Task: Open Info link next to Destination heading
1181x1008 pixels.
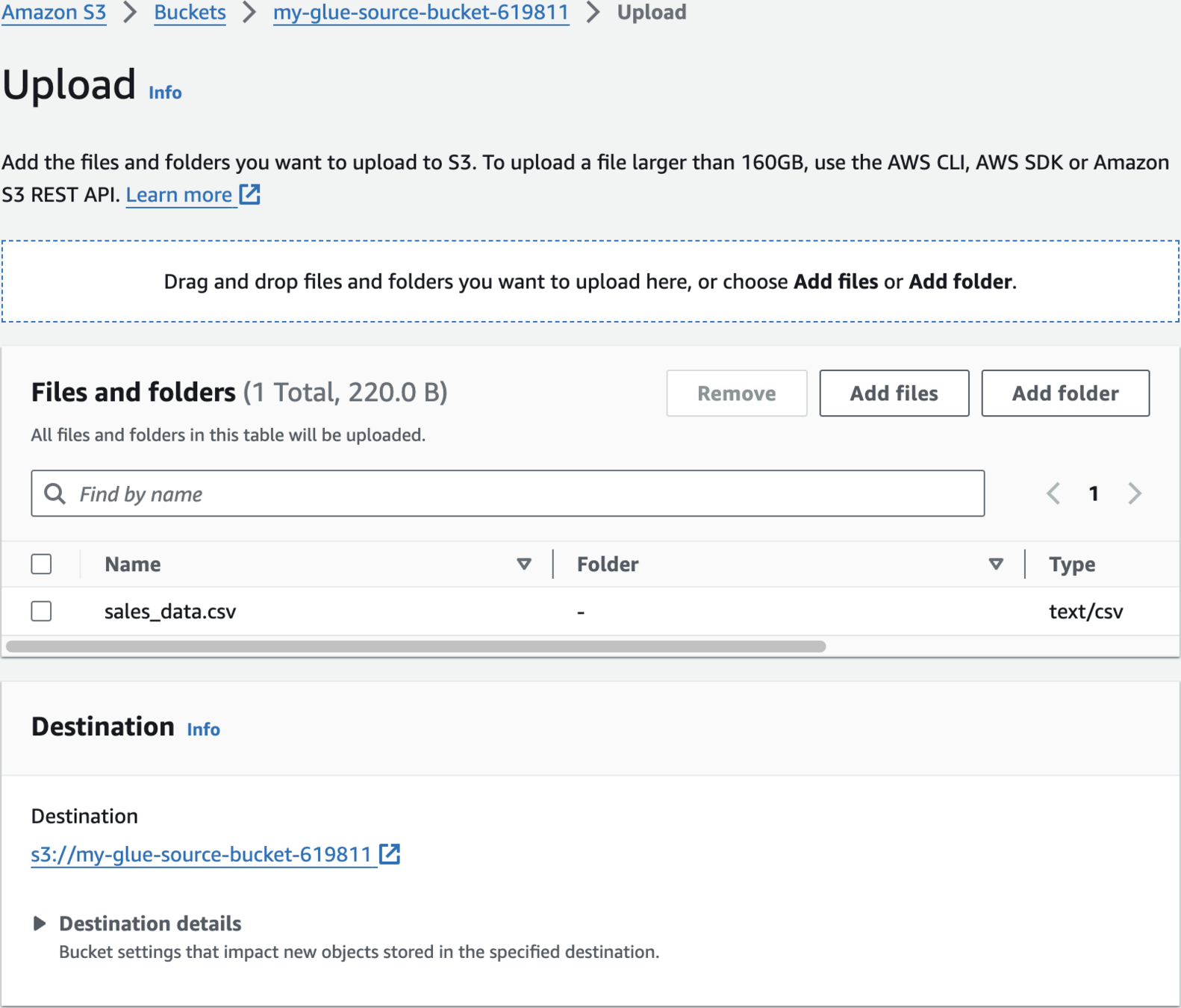Action: 203,729
